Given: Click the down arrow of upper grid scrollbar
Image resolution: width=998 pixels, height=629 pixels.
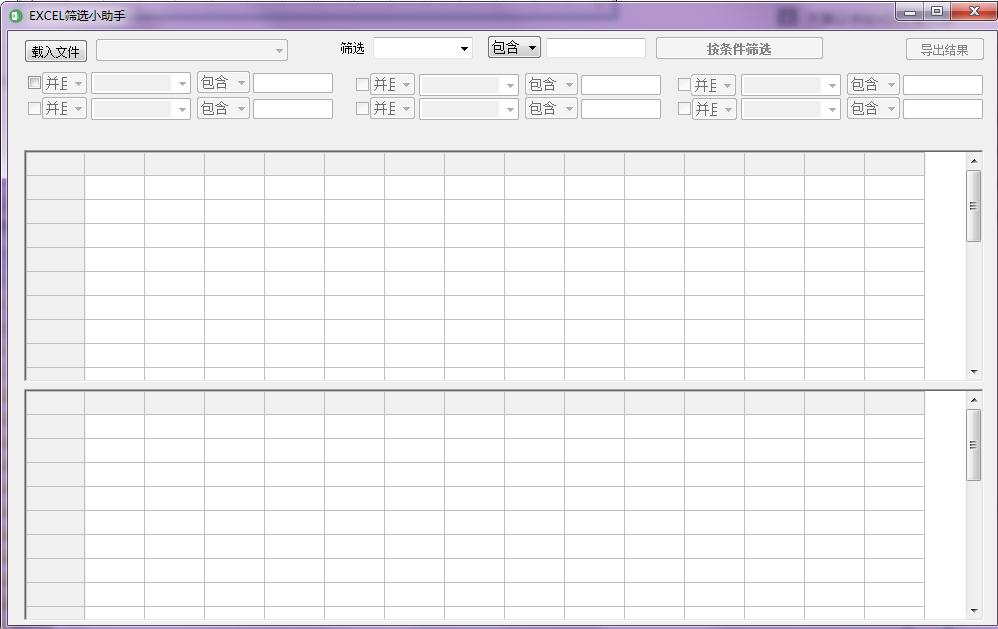Looking at the screenshot, I should click(x=974, y=372).
